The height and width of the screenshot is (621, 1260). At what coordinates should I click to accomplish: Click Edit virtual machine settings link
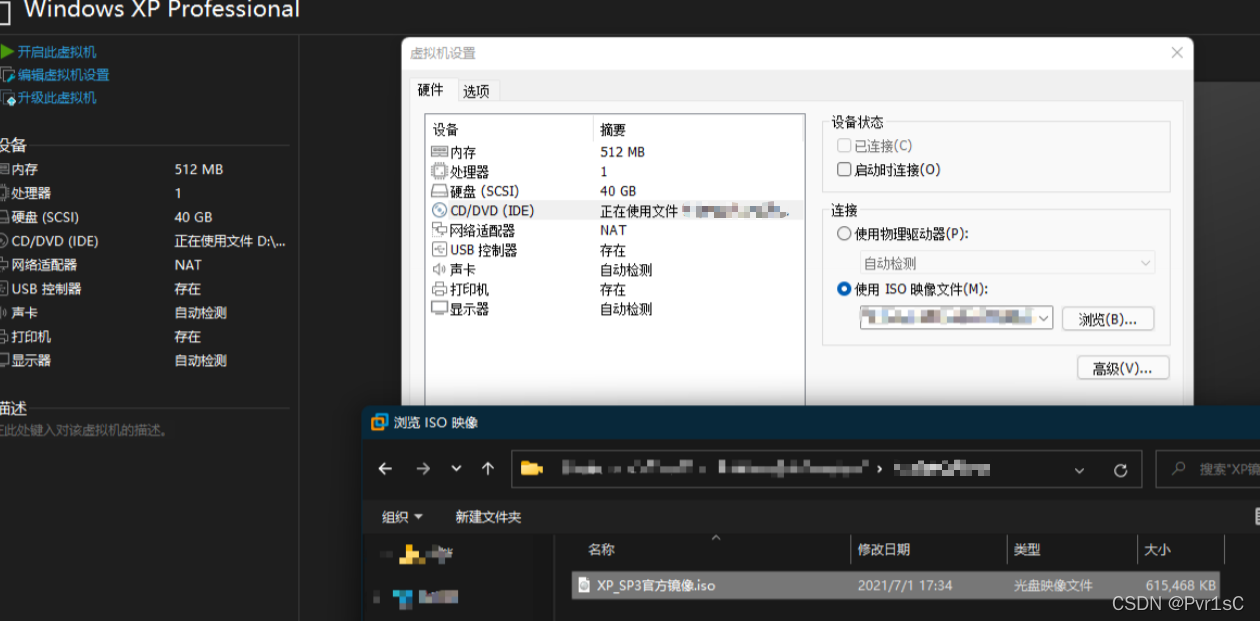click(x=63, y=75)
